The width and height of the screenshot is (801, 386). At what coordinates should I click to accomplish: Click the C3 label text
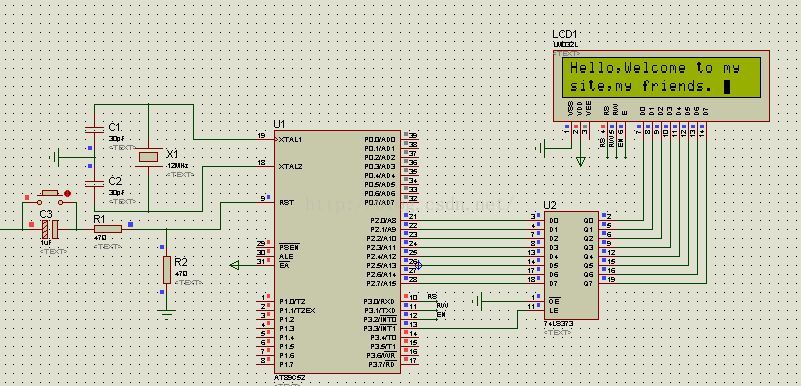tap(46, 214)
